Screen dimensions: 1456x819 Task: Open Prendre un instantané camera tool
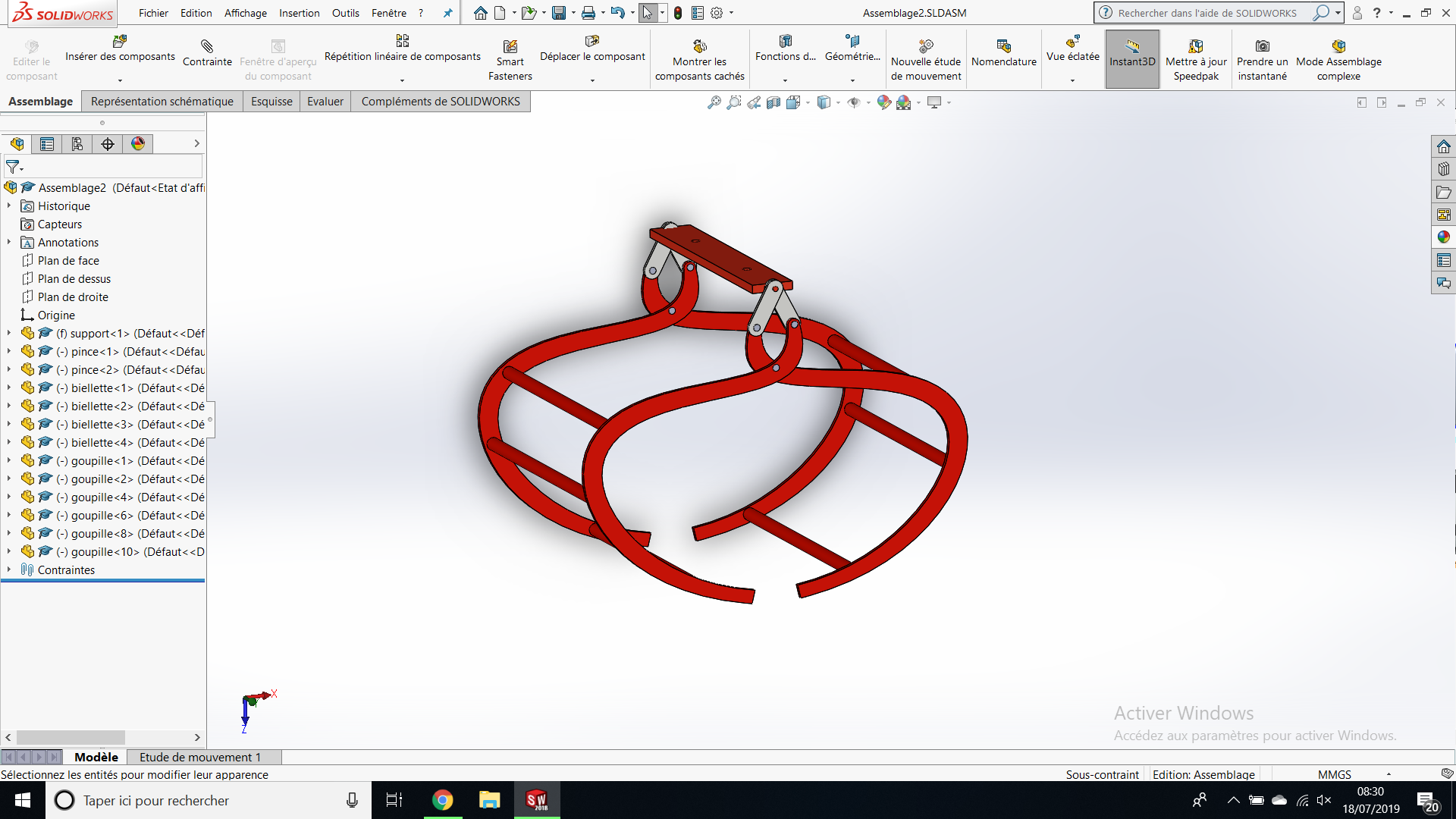pos(1262,46)
